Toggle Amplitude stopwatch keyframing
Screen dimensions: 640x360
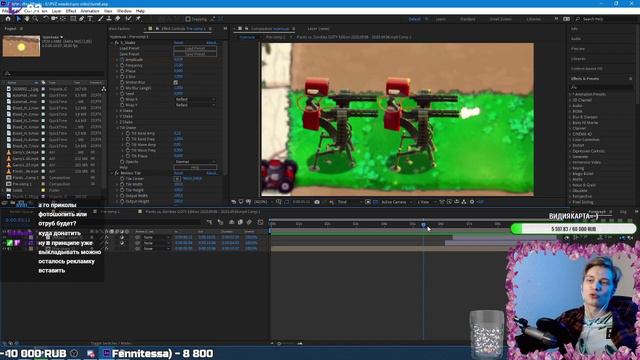point(122,60)
